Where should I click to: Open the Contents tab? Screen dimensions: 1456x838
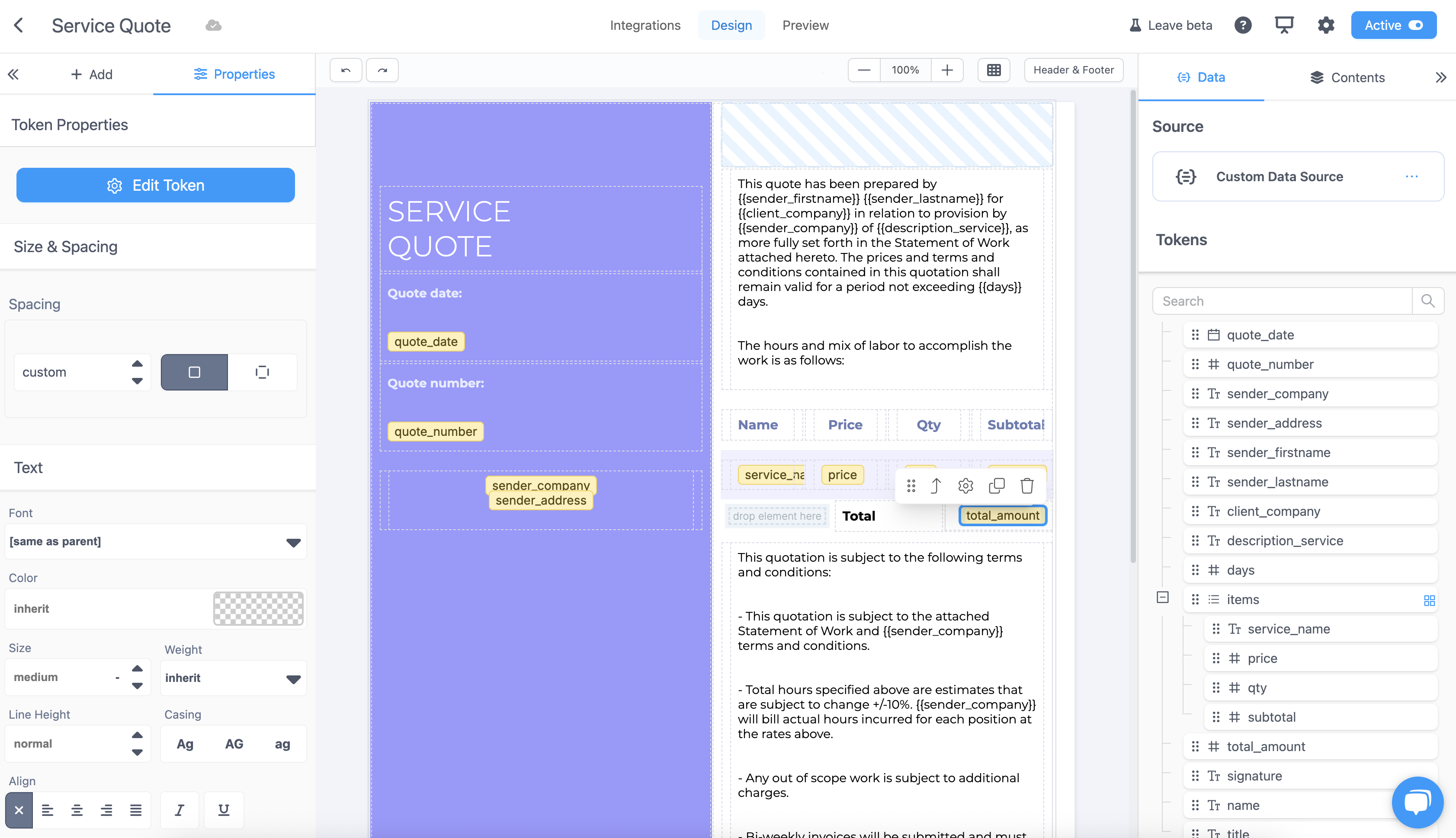(1347, 77)
